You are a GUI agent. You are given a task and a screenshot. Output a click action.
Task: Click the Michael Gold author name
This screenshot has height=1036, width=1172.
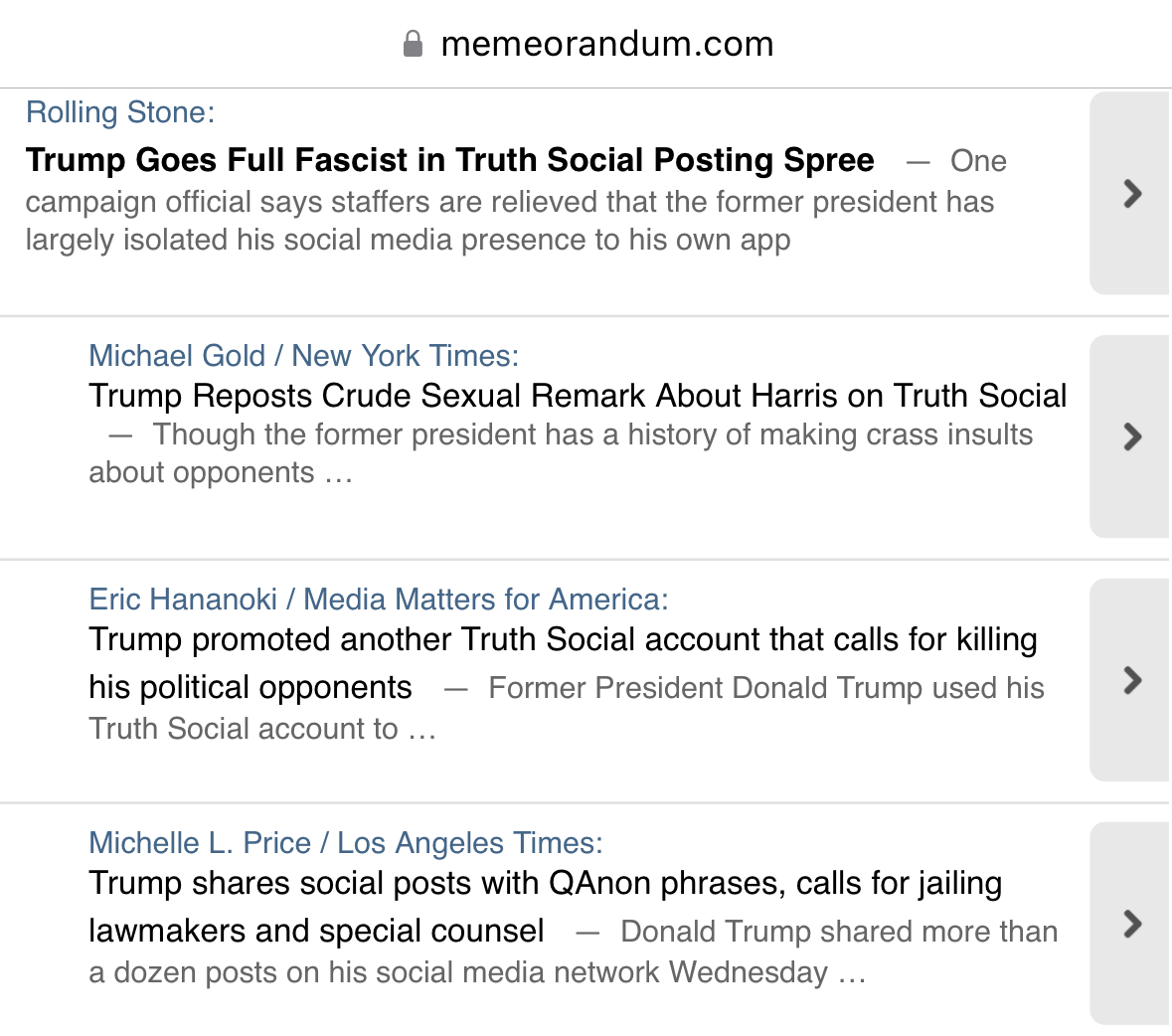click(177, 356)
